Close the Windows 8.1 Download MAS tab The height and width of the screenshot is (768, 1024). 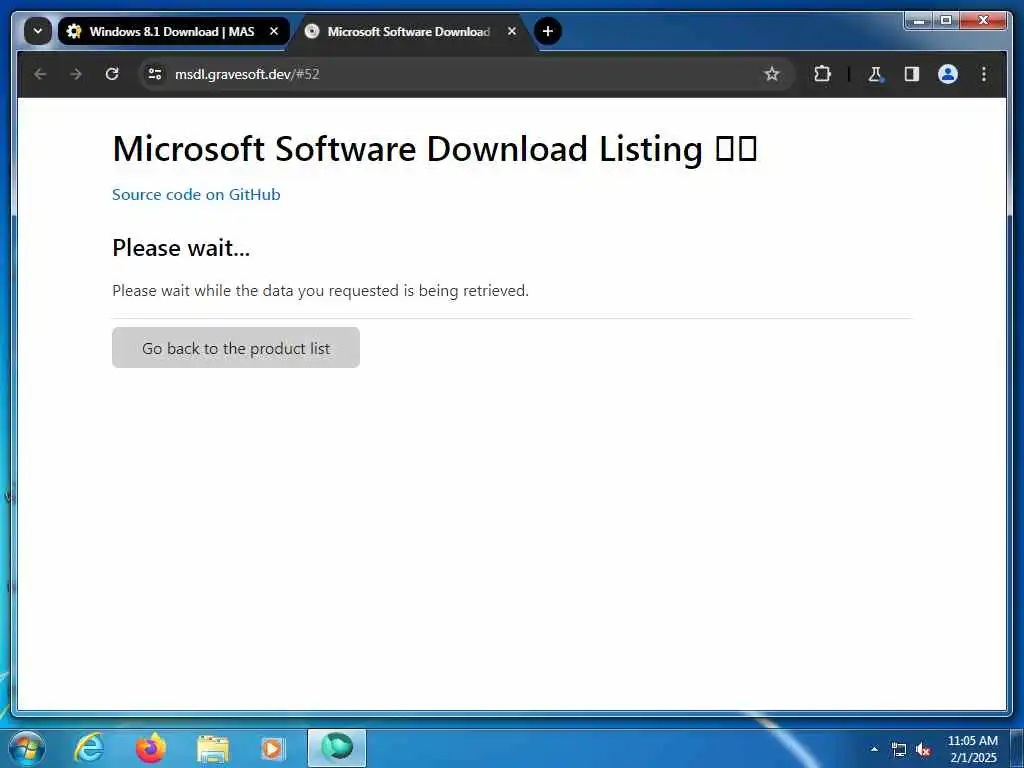coord(274,31)
